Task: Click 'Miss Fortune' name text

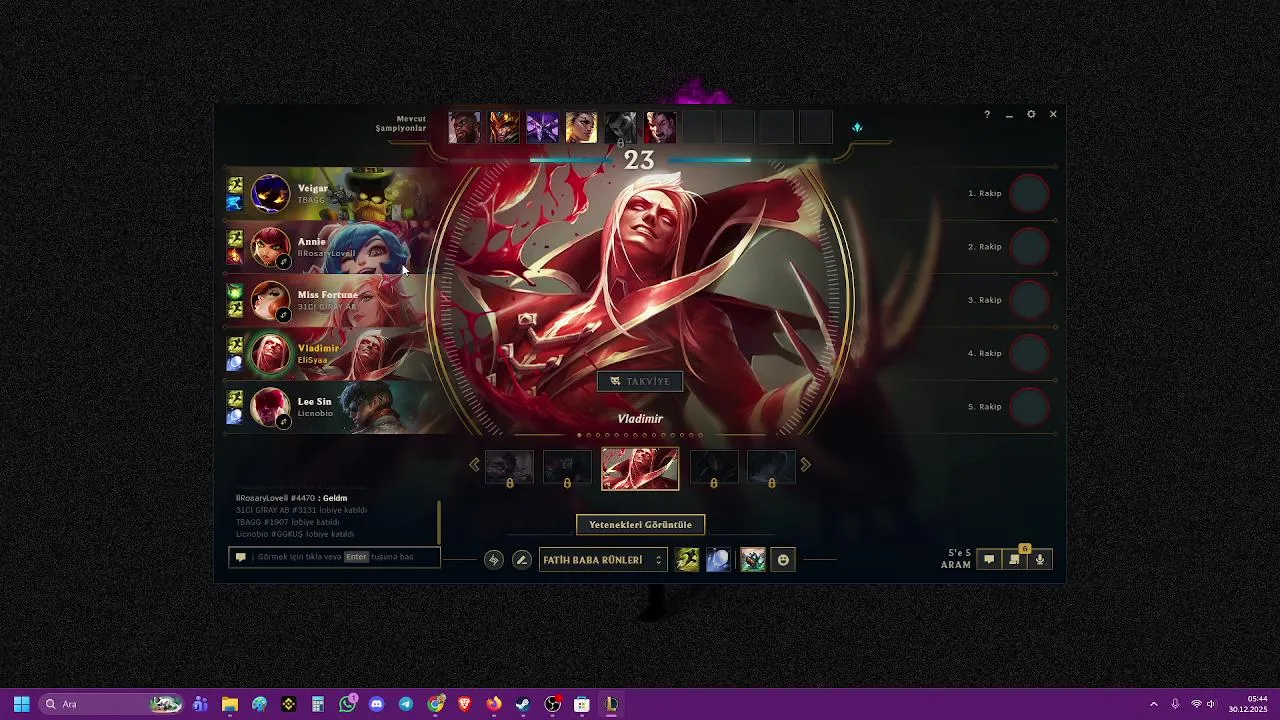Action: point(328,295)
